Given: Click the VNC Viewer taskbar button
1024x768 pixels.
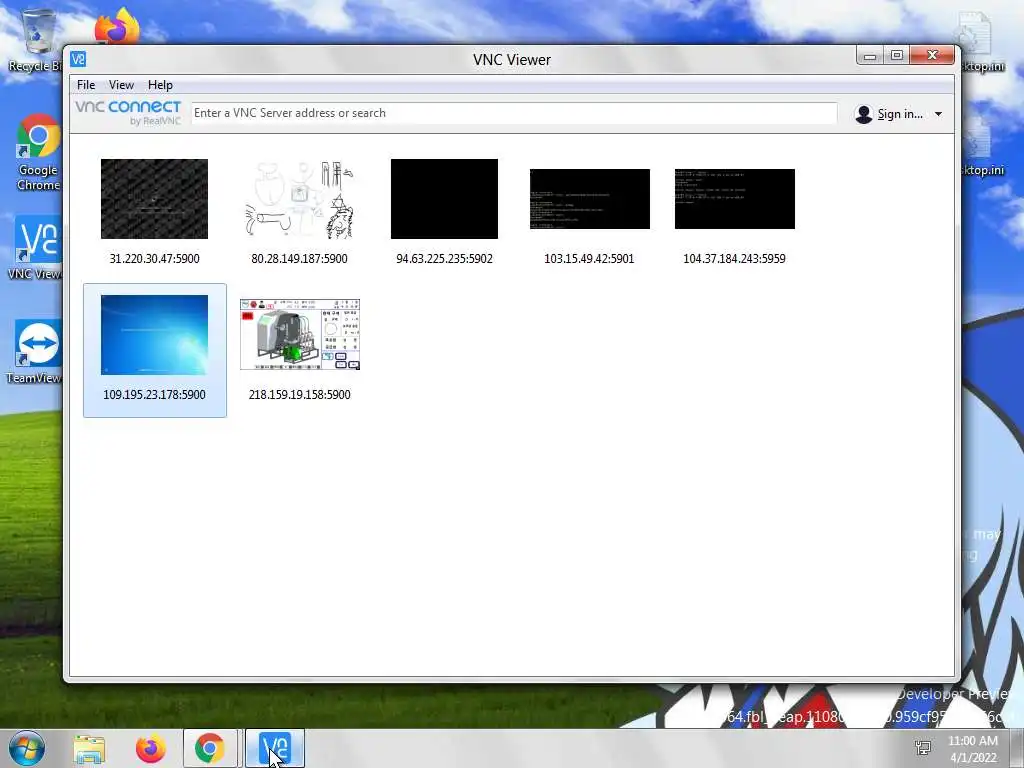Looking at the screenshot, I should (x=275, y=748).
